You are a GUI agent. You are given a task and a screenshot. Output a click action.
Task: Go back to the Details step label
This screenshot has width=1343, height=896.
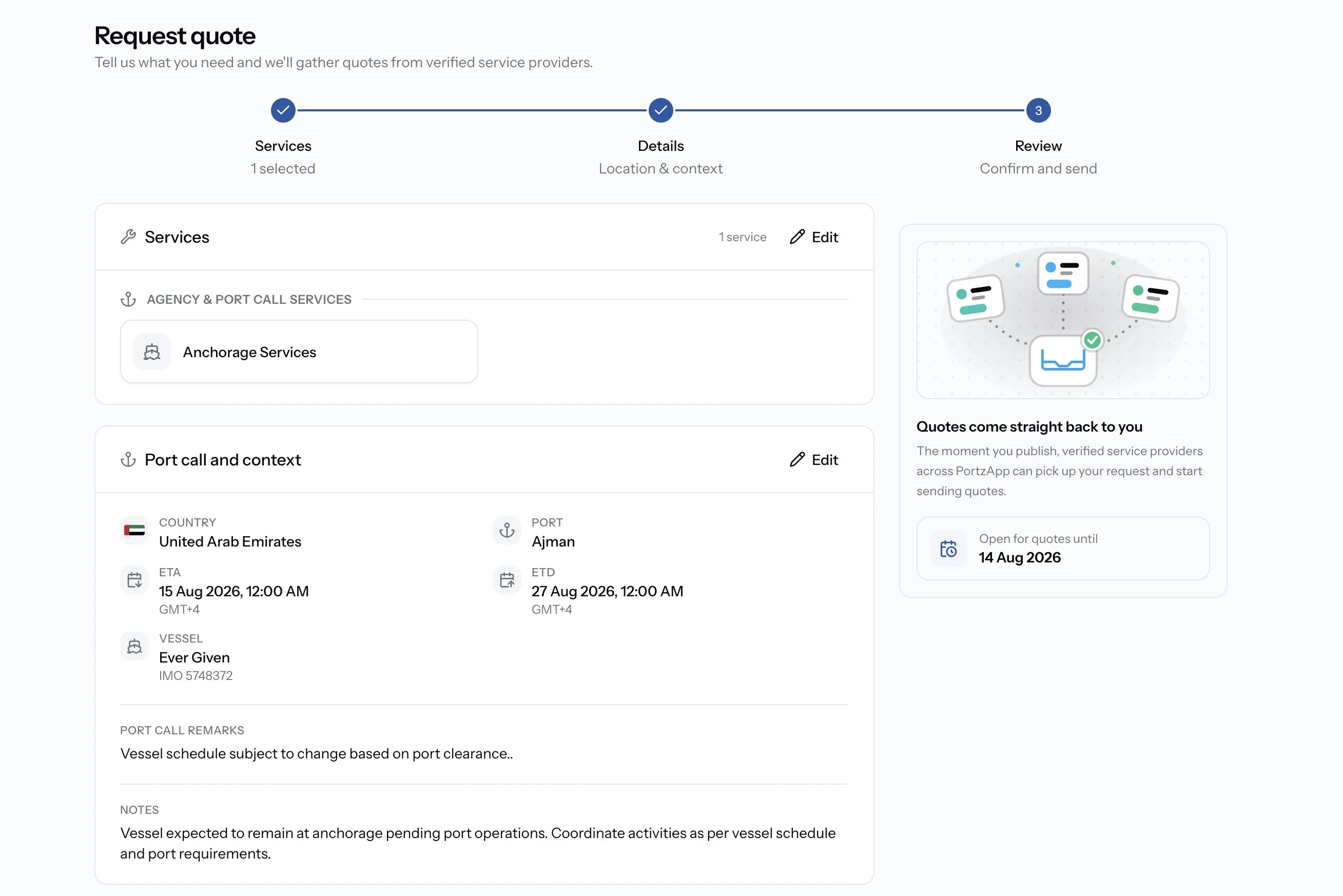[660, 146]
